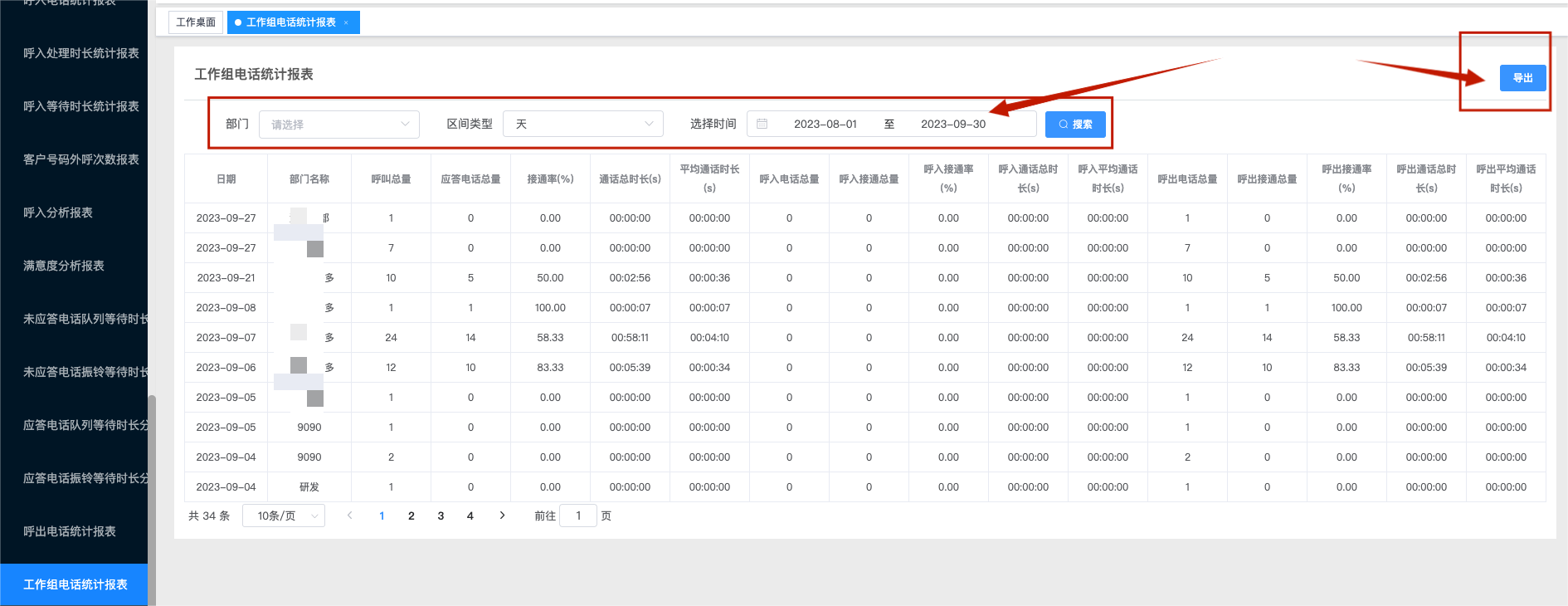The width and height of the screenshot is (1568, 606).
Task: Click the 日期 column header
Action: tap(226, 178)
